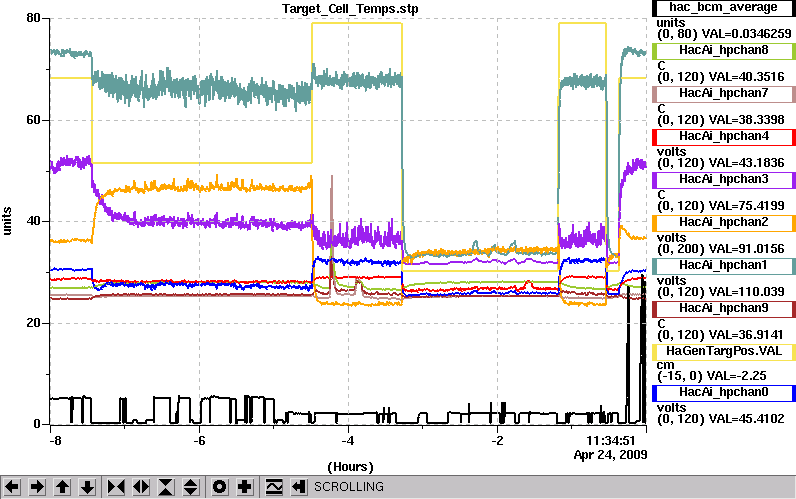This screenshot has height=499, width=796.
Task: Click the -8 x-axis tick label
Action: click(x=55, y=441)
